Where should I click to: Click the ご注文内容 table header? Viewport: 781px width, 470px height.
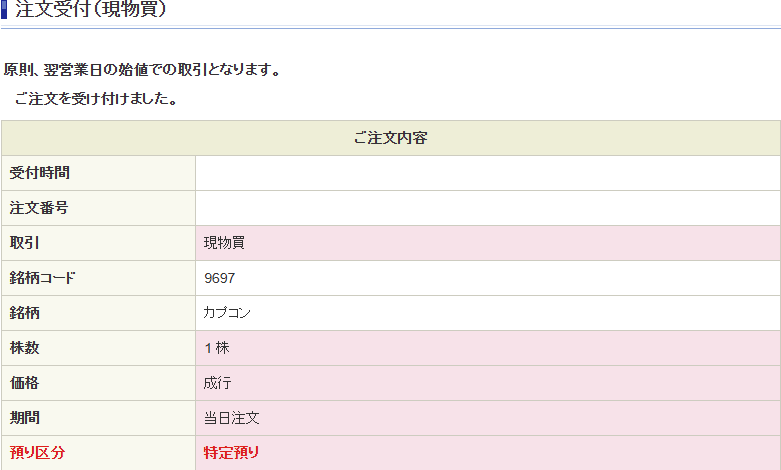click(x=390, y=138)
